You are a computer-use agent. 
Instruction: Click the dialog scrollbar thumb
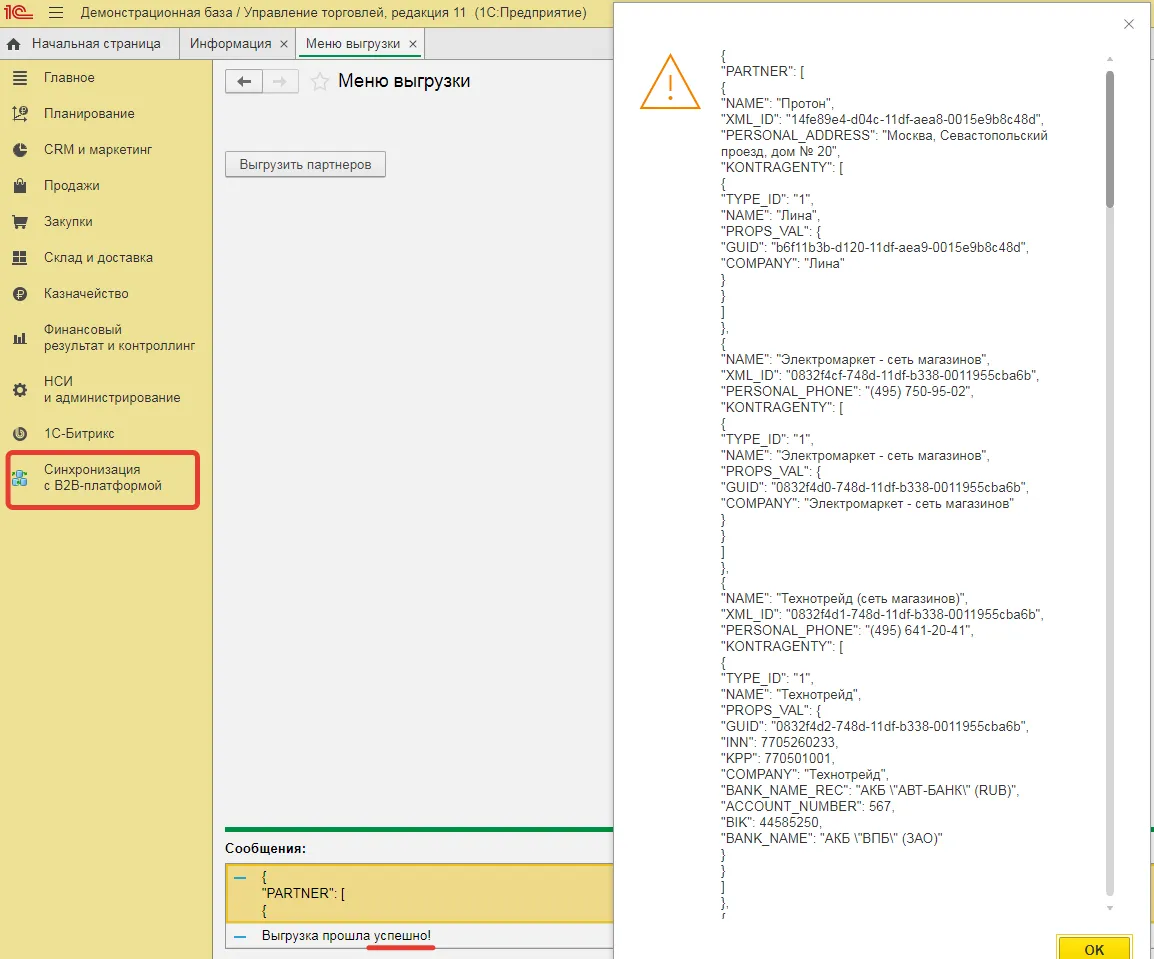[x=1110, y=139]
